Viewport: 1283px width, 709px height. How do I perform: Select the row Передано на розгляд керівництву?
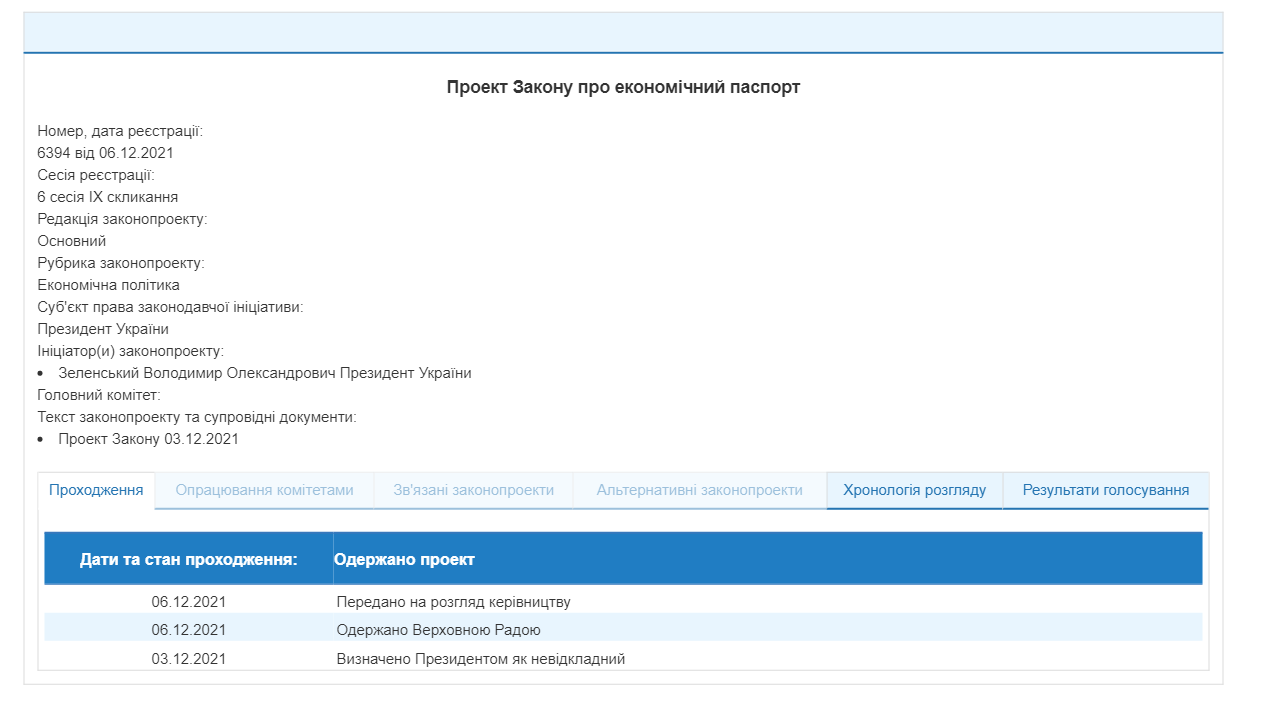pyautogui.click(x=455, y=601)
